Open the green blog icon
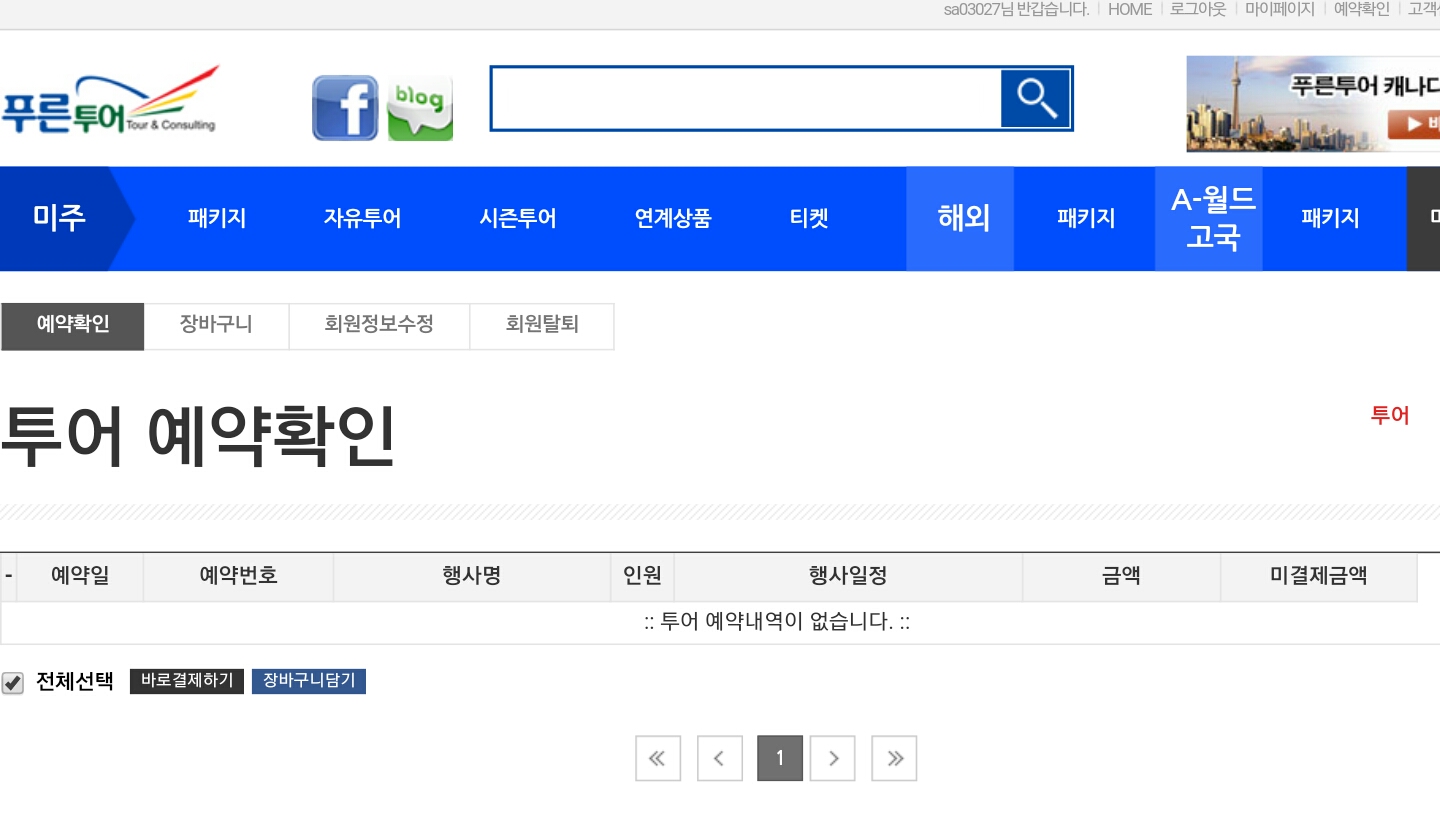Viewport: 1440px width, 814px height. pos(420,108)
